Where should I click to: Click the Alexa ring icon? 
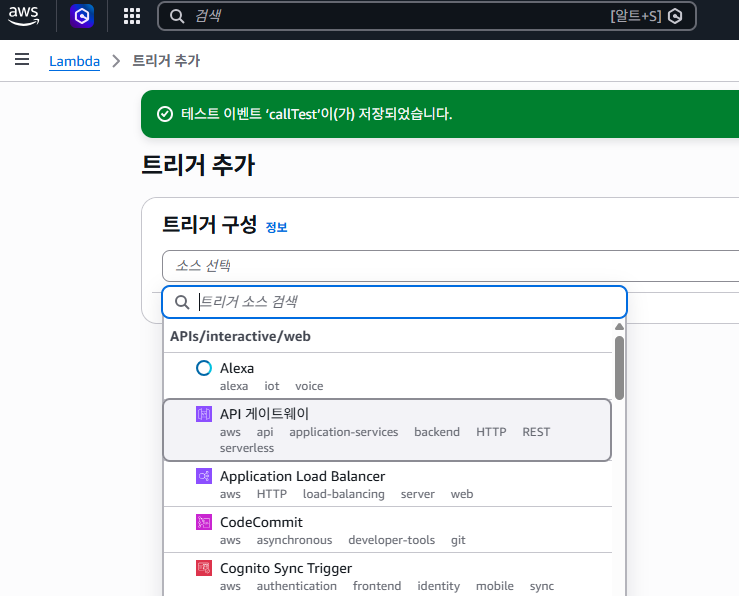point(204,368)
